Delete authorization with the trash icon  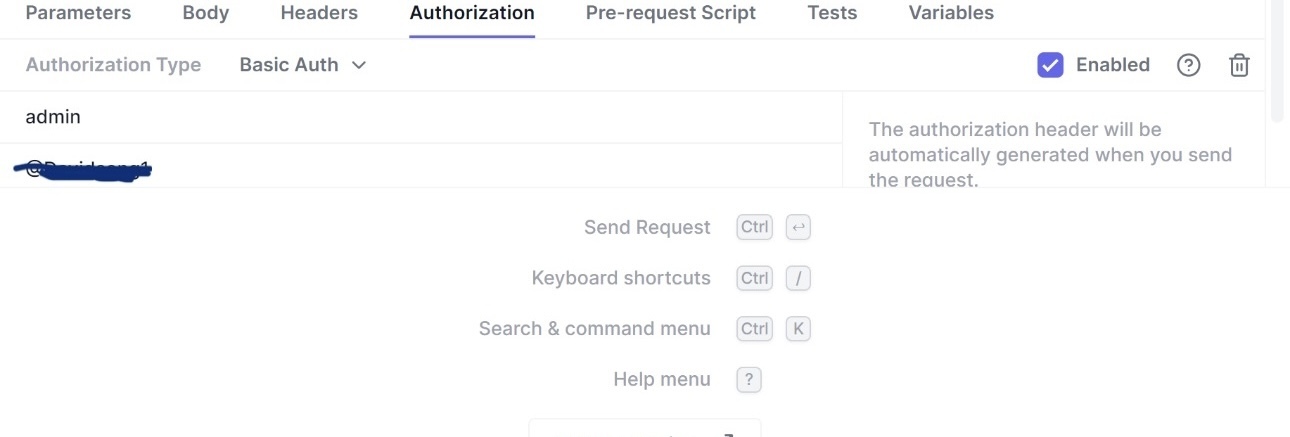1239,65
